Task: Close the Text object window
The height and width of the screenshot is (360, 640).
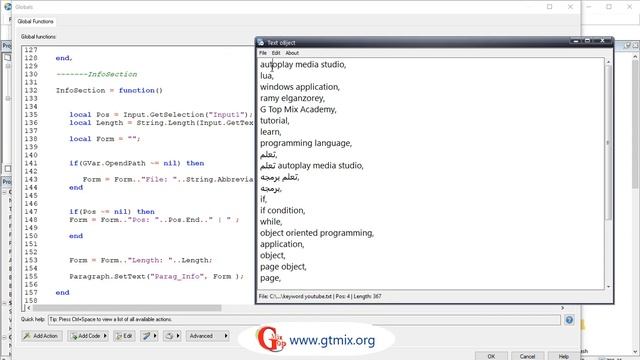Action: 602,41
